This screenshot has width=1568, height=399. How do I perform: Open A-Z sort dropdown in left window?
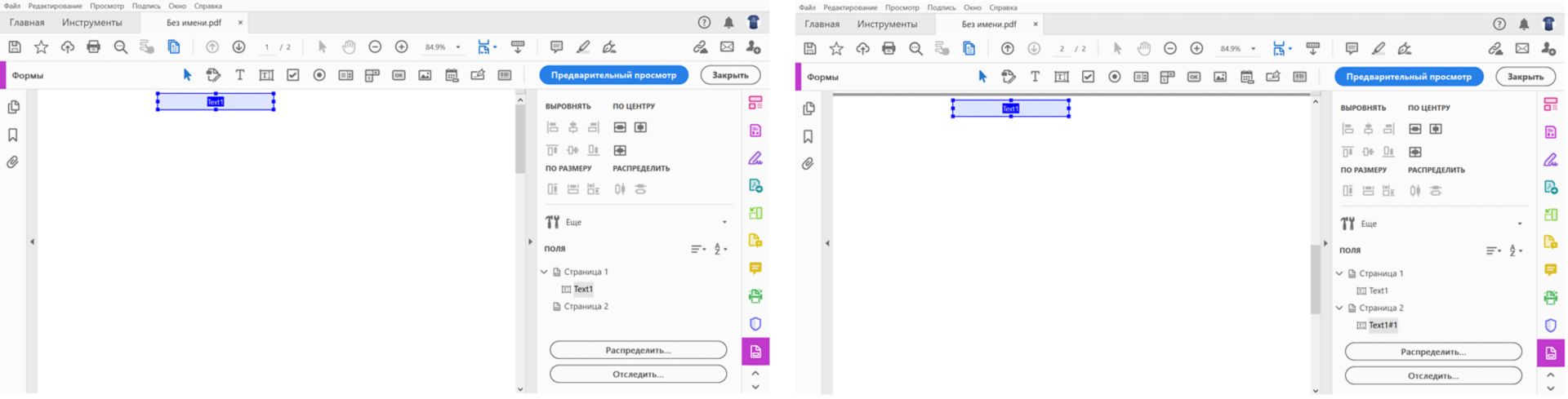click(x=720, y=249)
